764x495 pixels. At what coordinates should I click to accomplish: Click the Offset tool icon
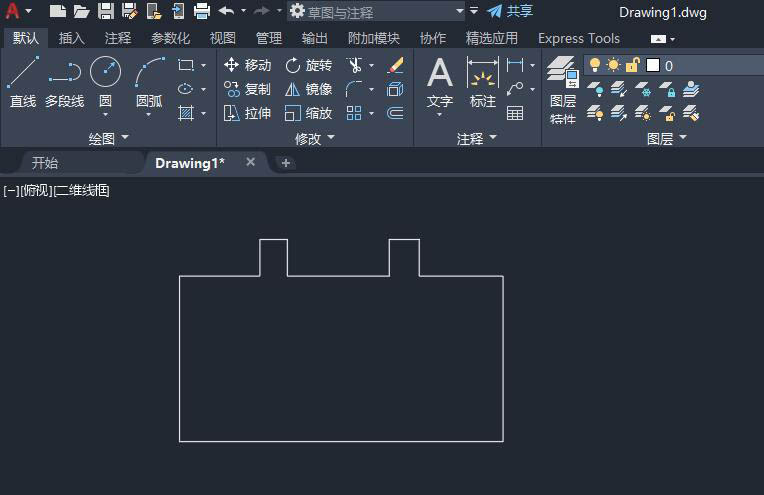tap(395, 113)
